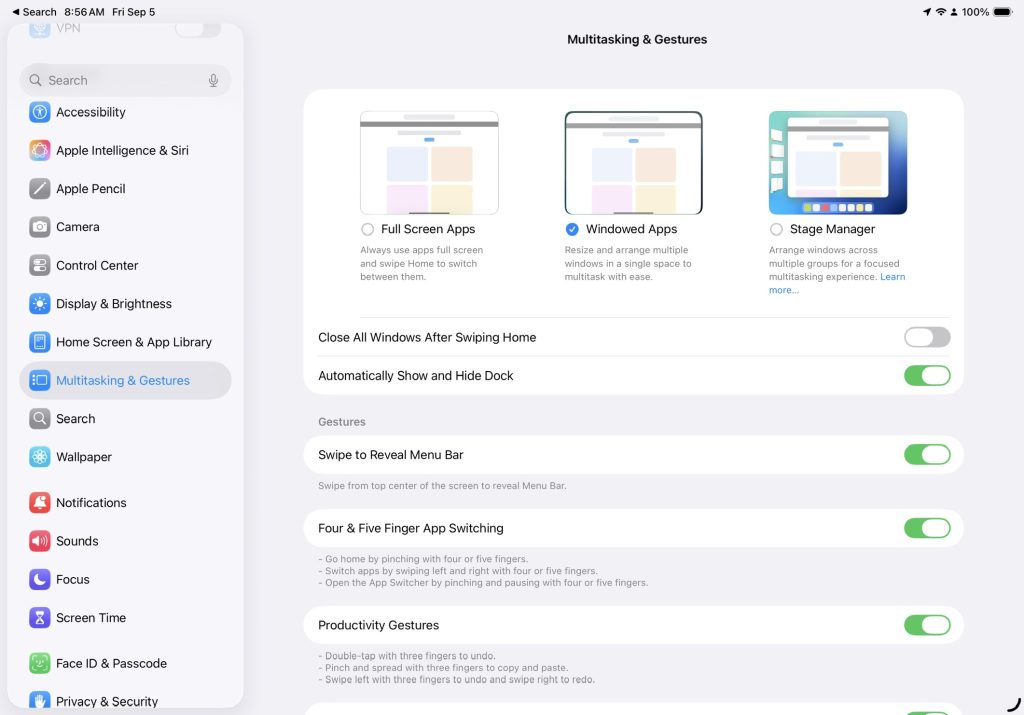Select Full Screen Apps mode
1024x715 pixels.
coord(368,229)
